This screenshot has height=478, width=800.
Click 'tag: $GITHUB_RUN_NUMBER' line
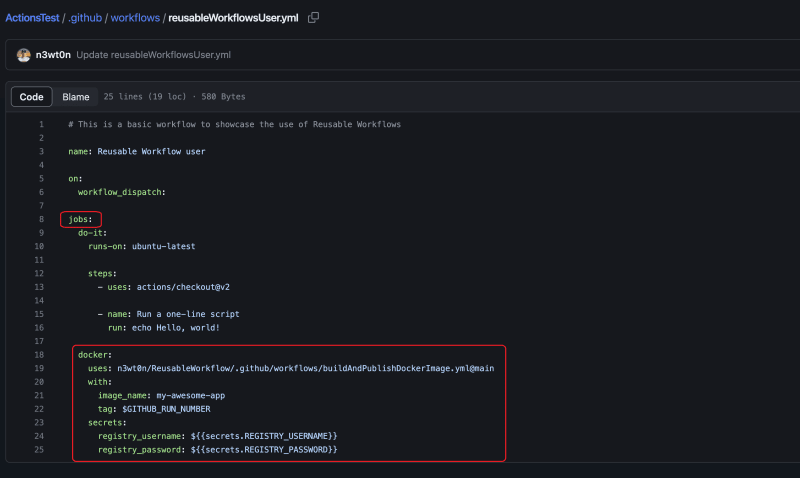(x=154, y=409)
